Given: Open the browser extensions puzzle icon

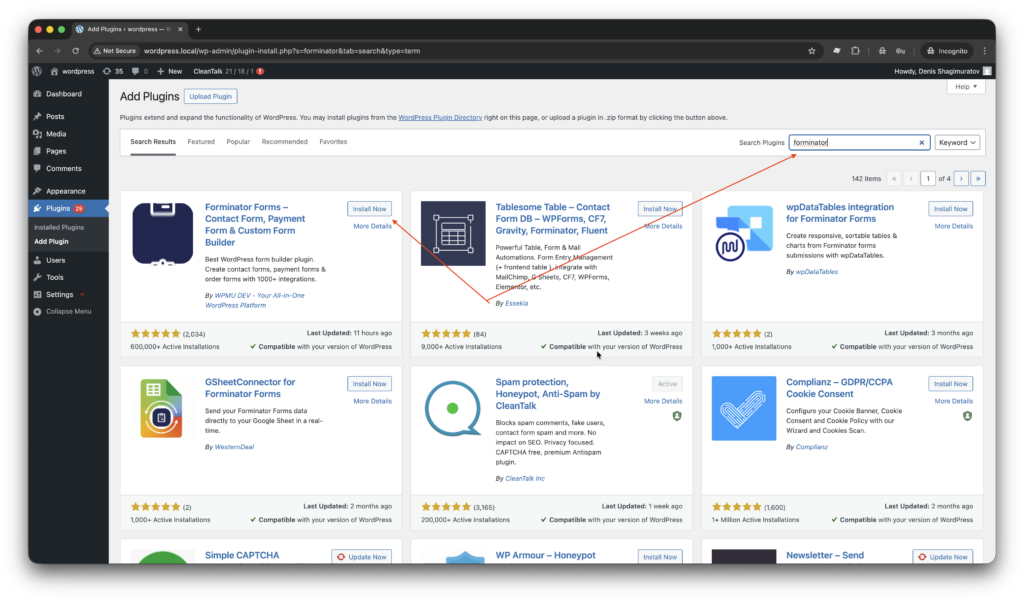Looking at the screenshot, I should pyautogui.click(x=853, y=49).
